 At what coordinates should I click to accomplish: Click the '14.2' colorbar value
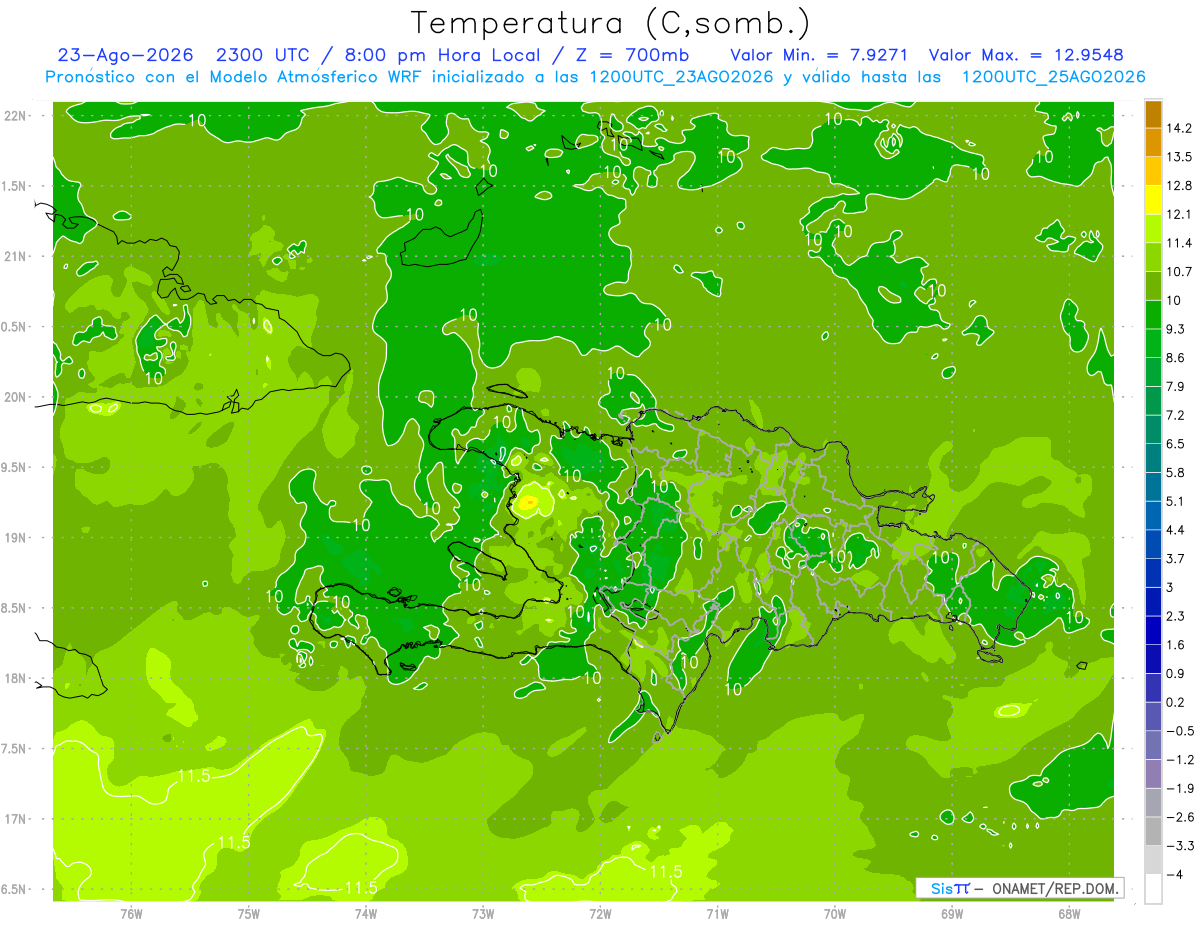tap(1179, 128)
